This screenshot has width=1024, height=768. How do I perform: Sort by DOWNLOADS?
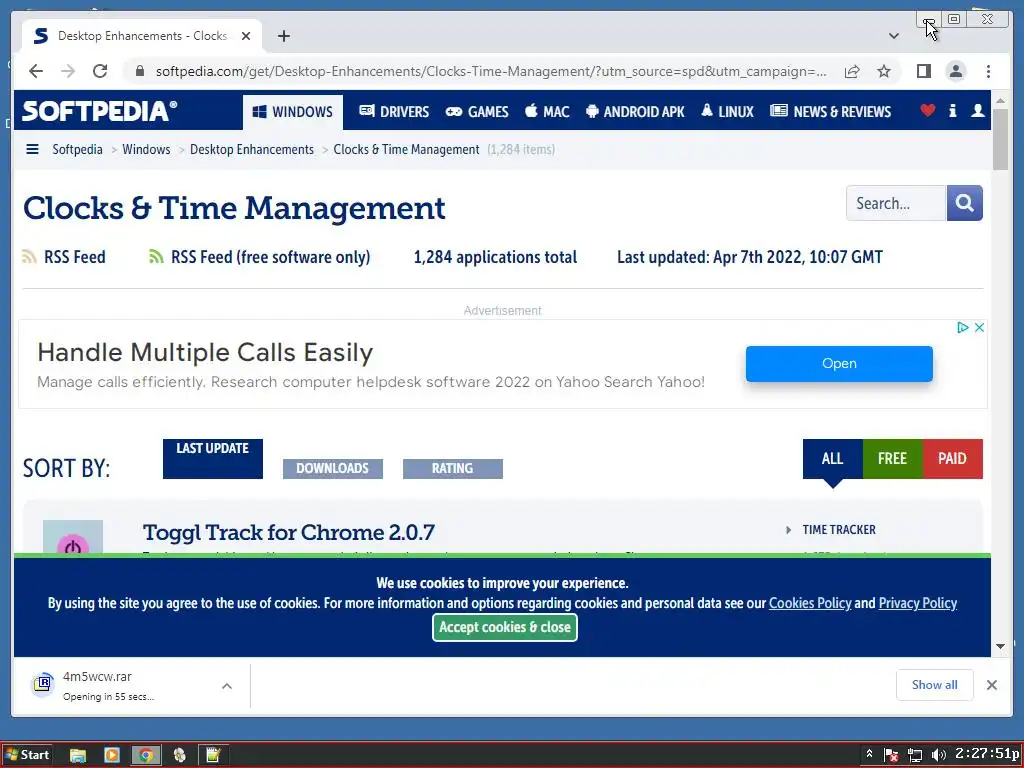pyautogui.click(x=332, y=468)
